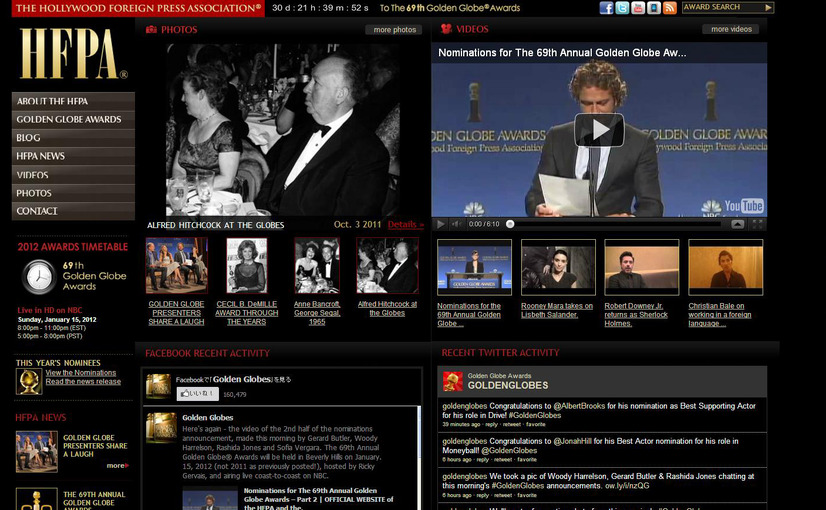Select Christian Bale video thumbnail
Viewport: 826px width, 510px height.
[725, 267]
